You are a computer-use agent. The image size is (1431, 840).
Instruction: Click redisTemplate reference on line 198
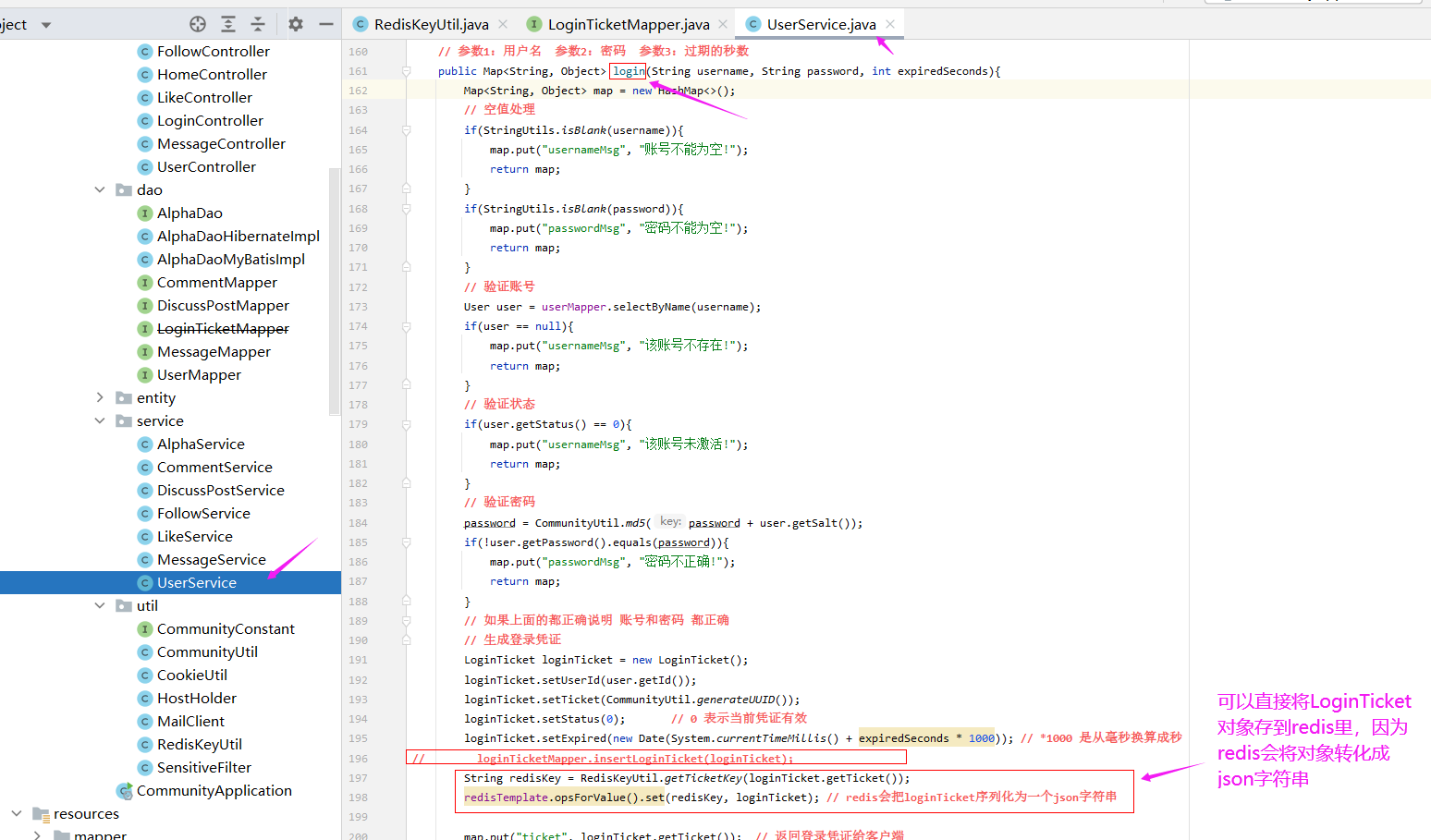(x=508, y=797)
